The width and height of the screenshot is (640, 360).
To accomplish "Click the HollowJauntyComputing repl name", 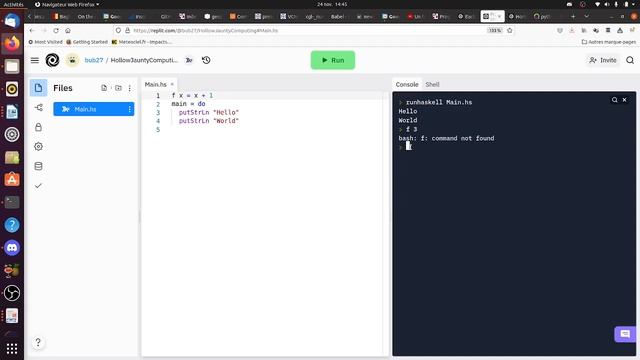I will coord(144,60).
